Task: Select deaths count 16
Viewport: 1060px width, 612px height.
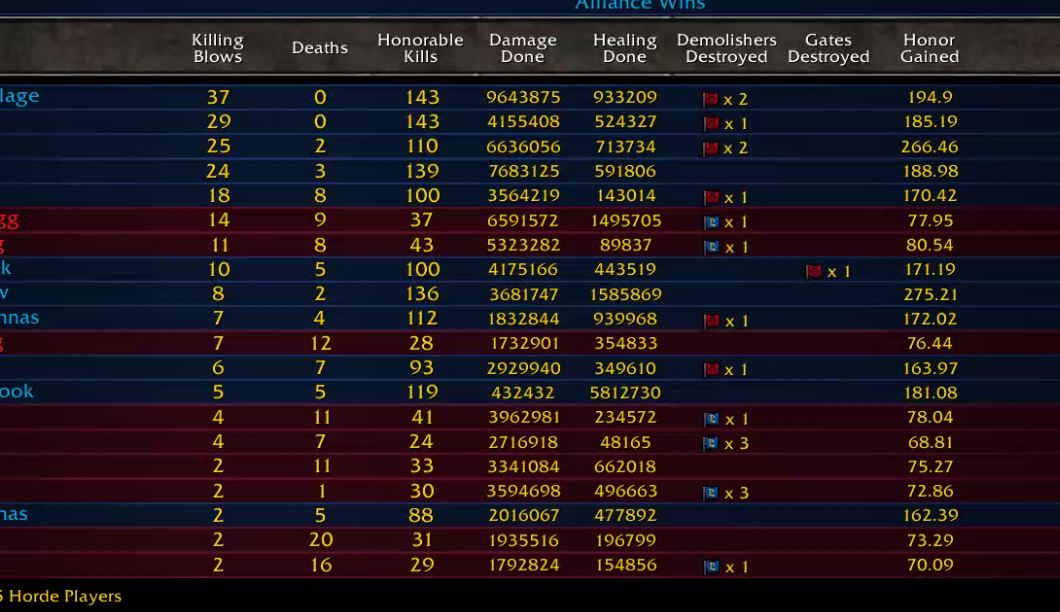Action: click(320, 565)
